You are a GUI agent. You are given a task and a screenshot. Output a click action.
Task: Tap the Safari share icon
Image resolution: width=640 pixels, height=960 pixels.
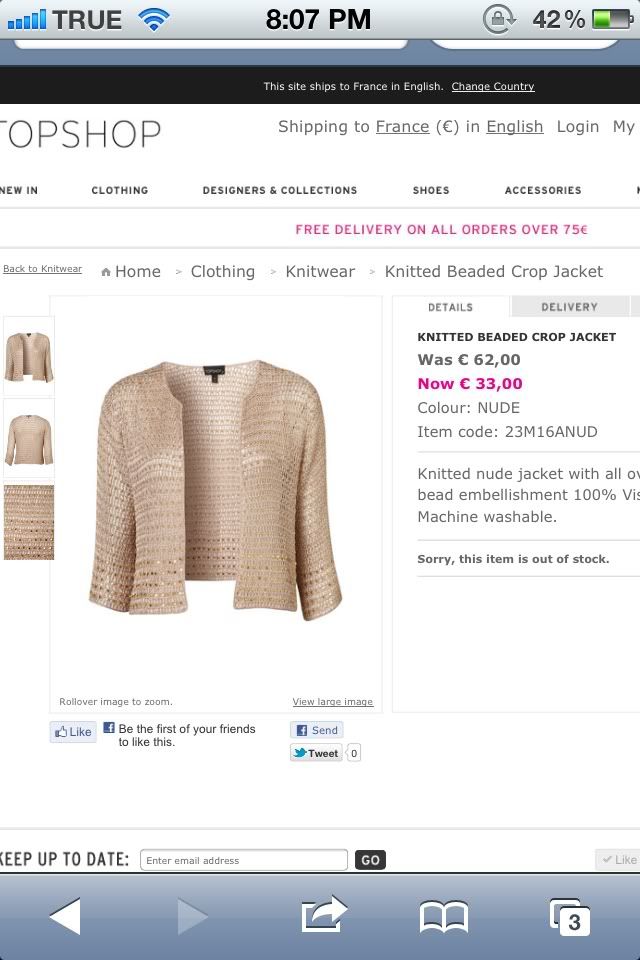coord(323,916)
